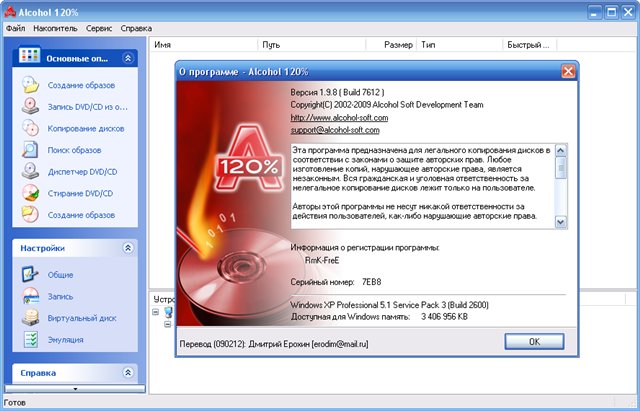Launch the Поиск образов icon

pos(30,150)
